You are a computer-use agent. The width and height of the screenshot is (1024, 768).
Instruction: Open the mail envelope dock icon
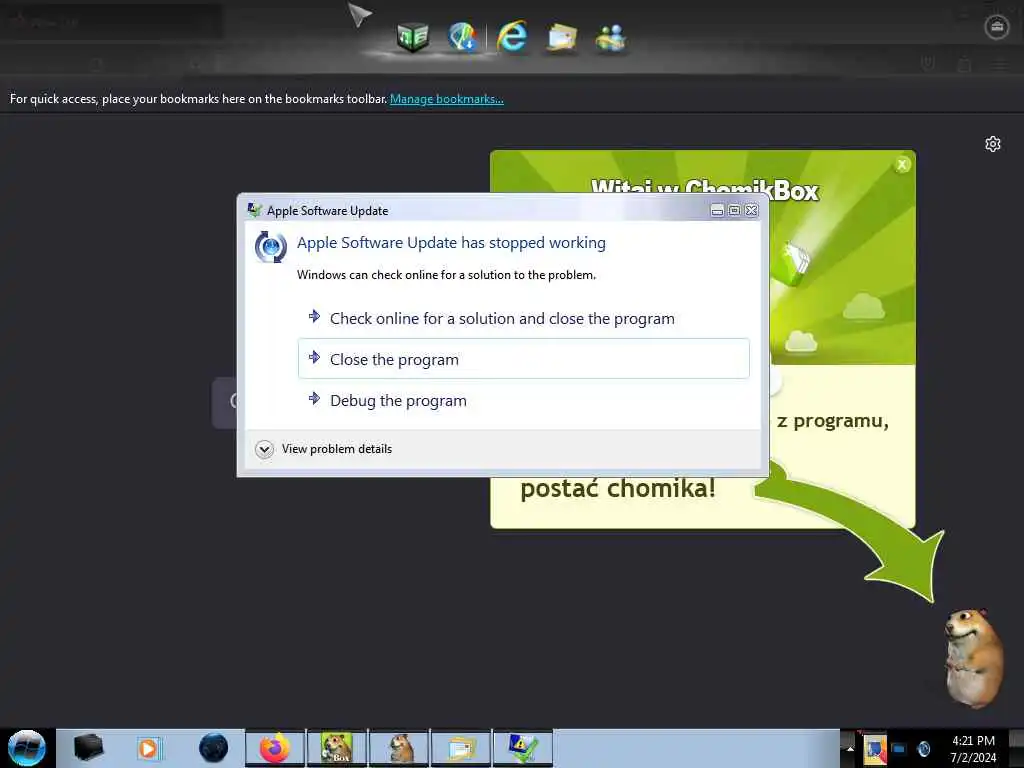click(x=562, y=37)
